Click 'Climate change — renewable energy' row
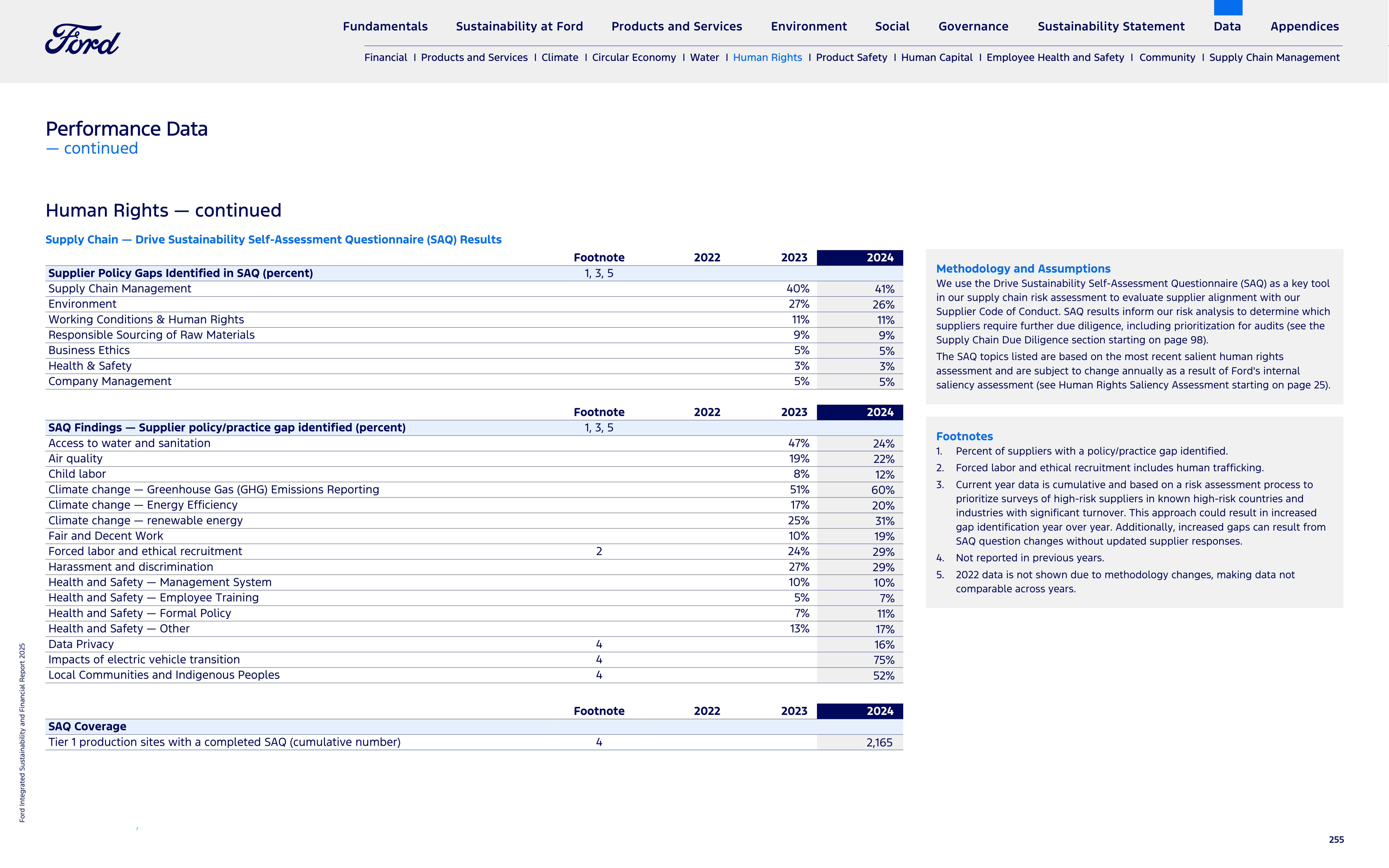Image resolution: width=1389 pixels, height=868 pixels. [474, 521]
